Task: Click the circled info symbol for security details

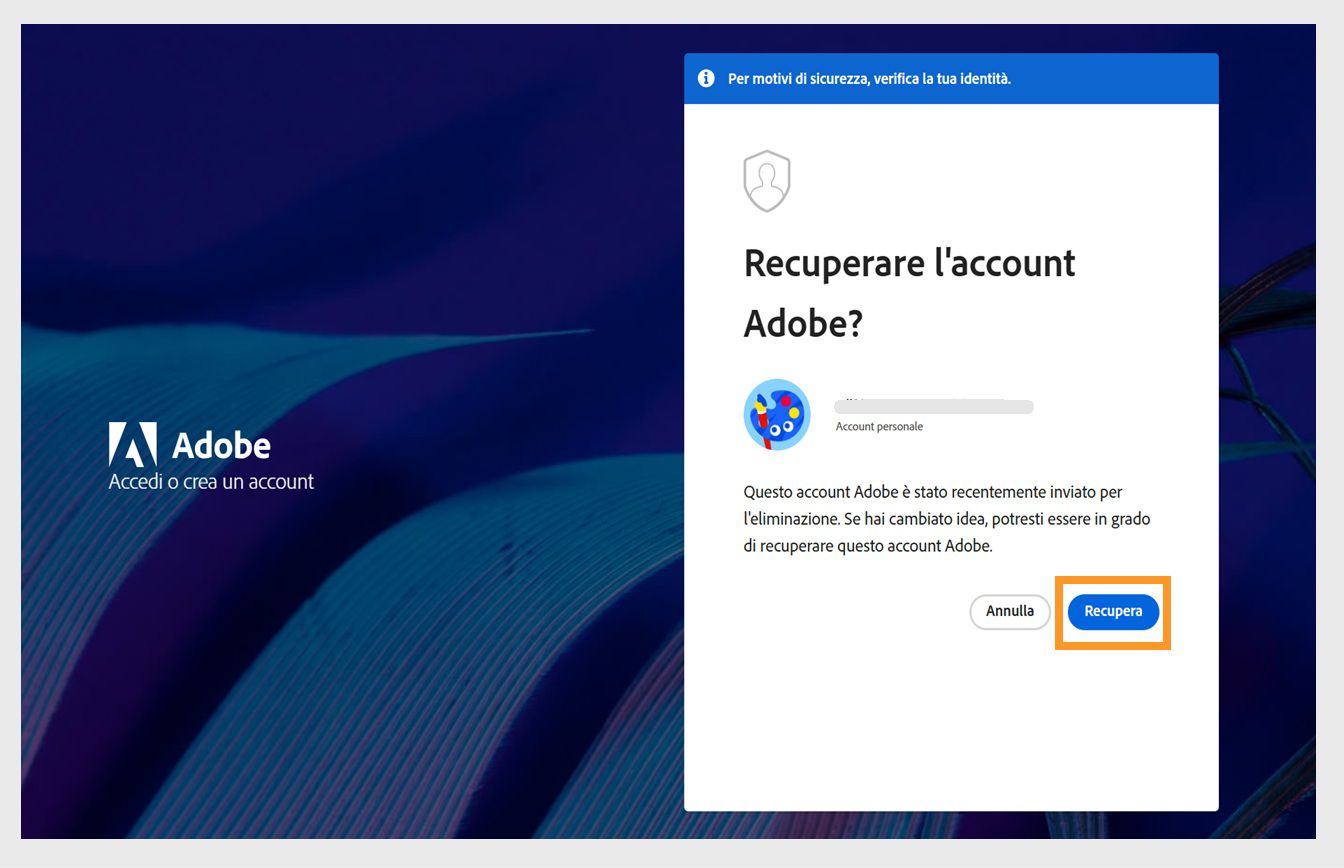Action: pos(706,78)
